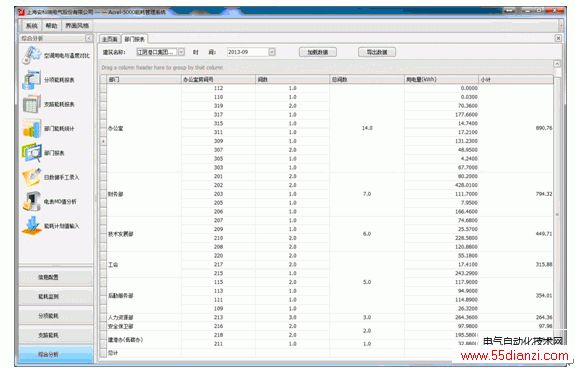Select the 技术发展部 department cell
575x368 pixels.
144,233
